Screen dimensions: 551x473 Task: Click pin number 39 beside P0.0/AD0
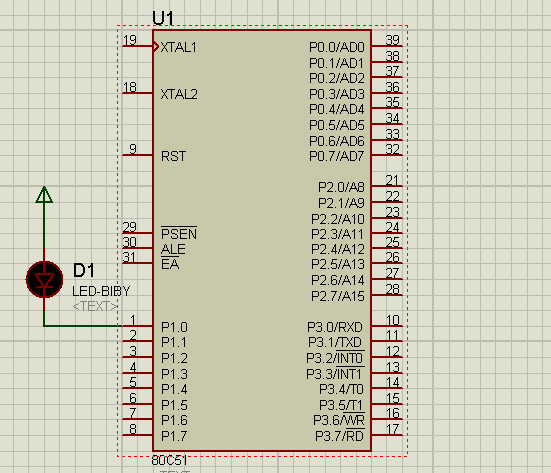point(393,40)
